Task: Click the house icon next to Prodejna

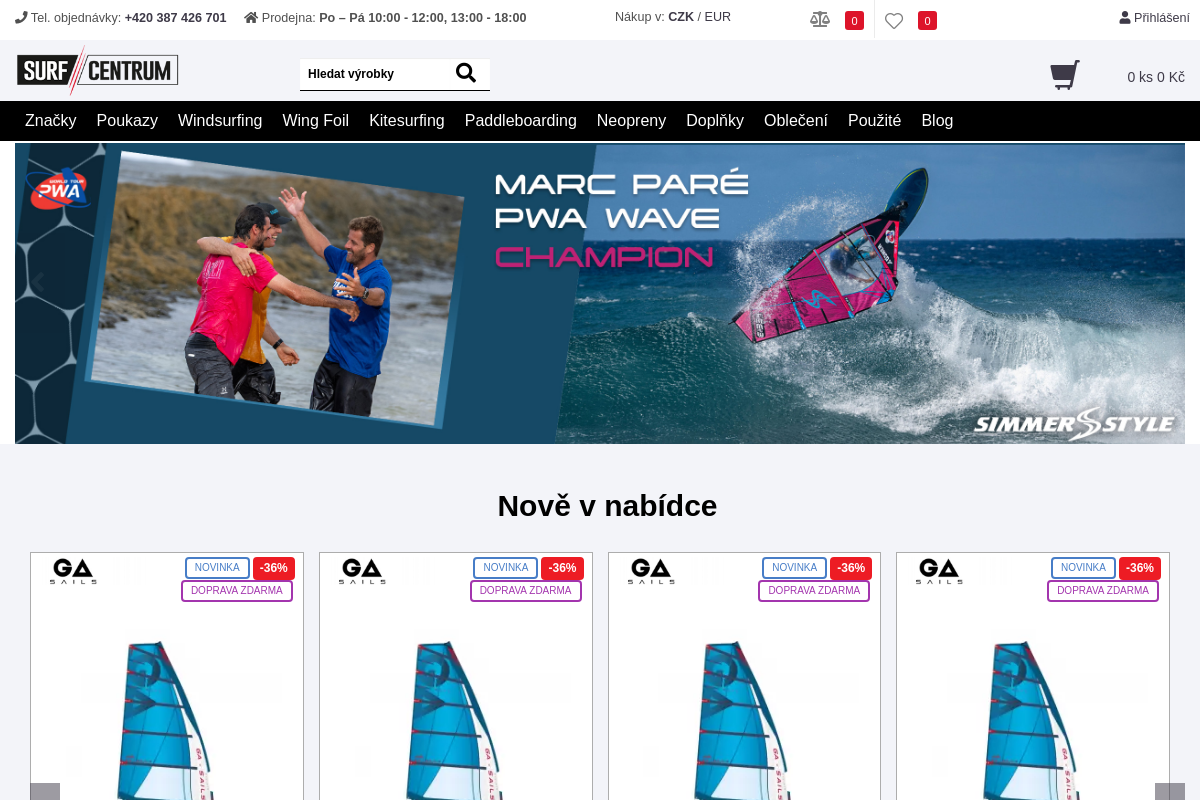Action: click(251, 17)
